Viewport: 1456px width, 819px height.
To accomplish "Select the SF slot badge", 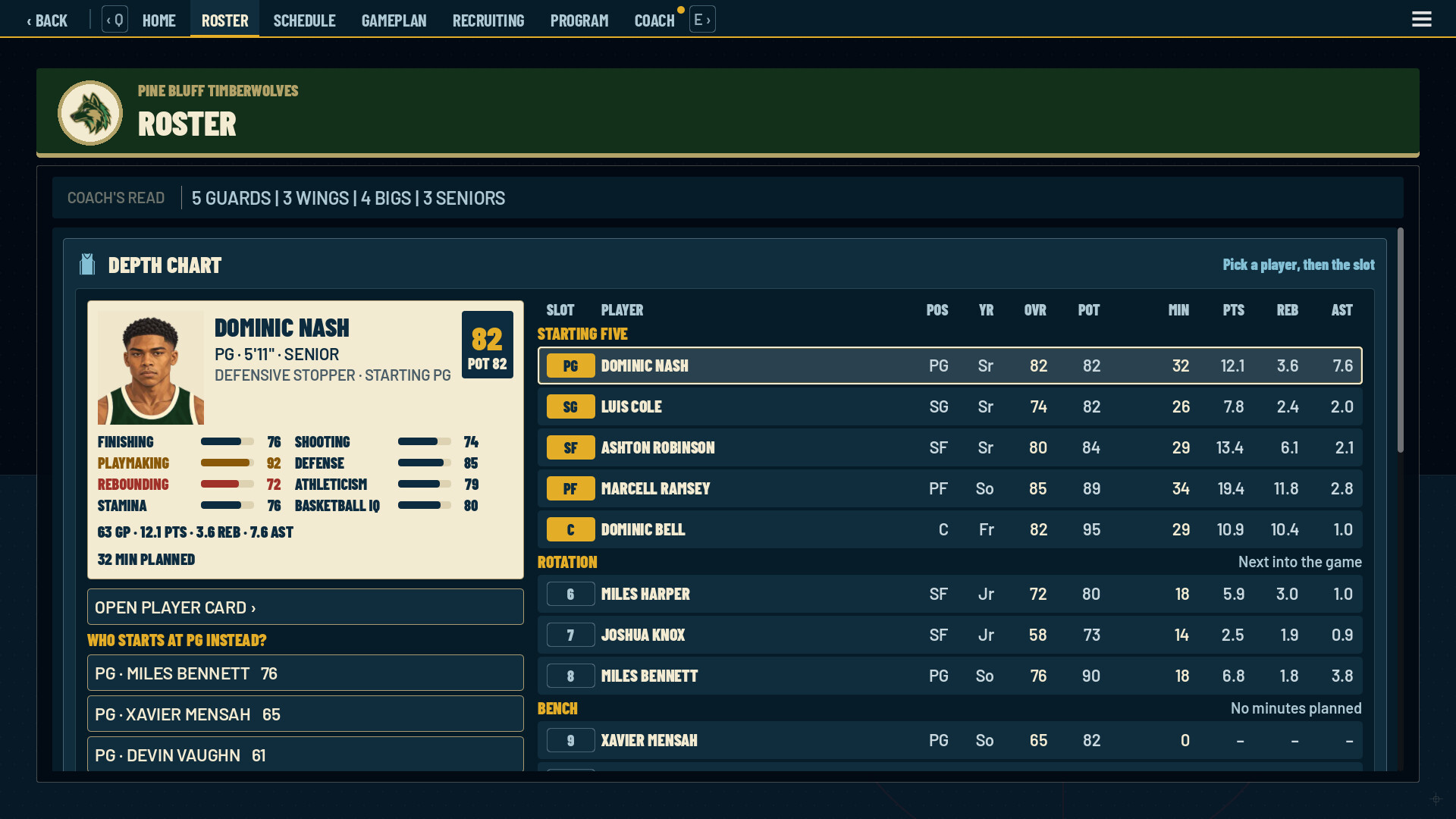I will coord(570,448).
